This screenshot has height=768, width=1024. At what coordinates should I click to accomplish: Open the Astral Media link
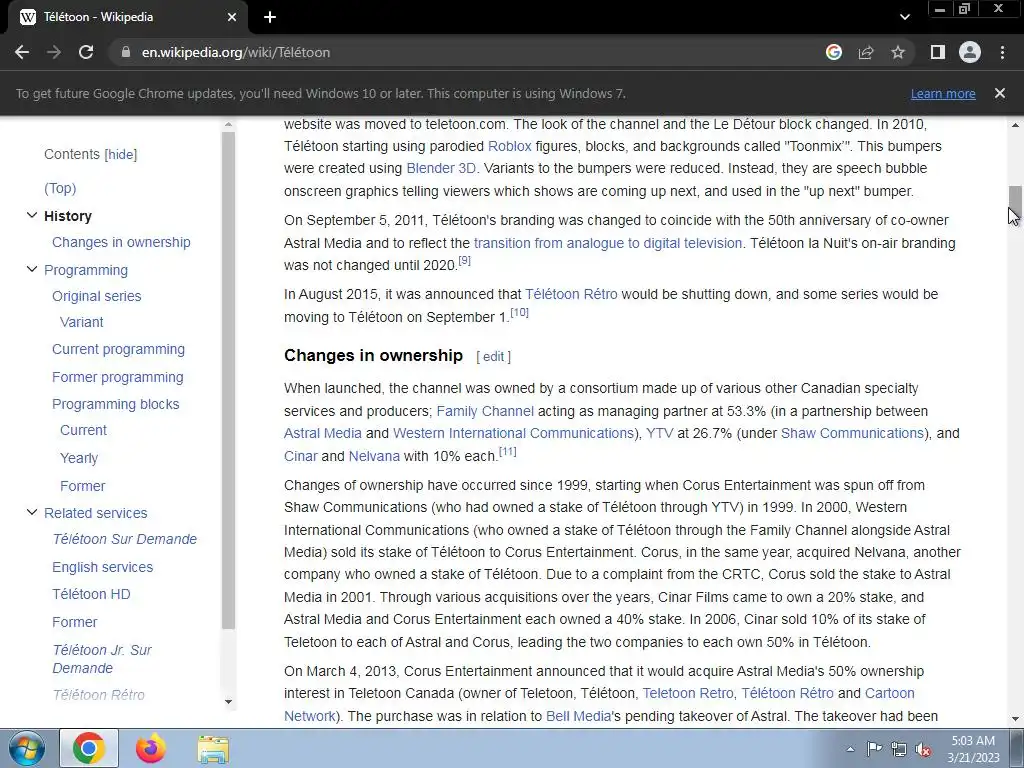pos(323,434)
